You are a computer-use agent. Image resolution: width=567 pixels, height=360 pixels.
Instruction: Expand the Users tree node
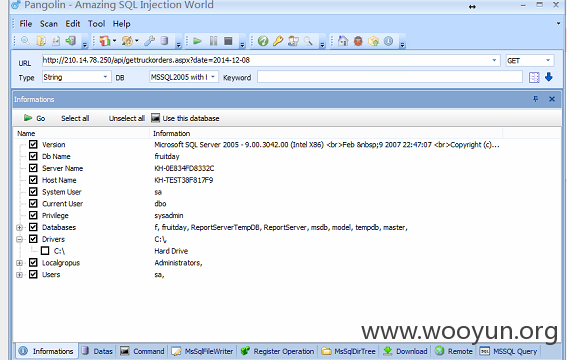coord(20,275)
